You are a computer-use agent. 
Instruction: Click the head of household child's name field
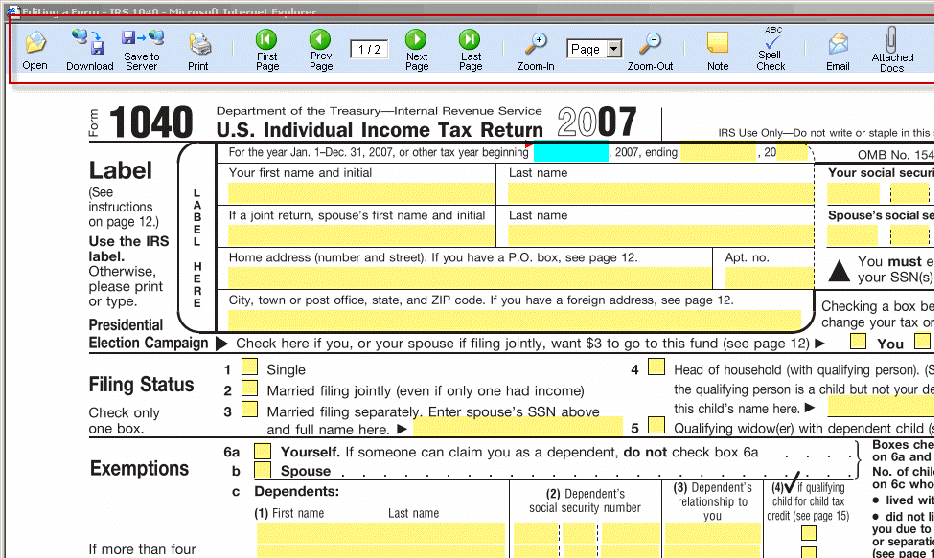point(881,407)
